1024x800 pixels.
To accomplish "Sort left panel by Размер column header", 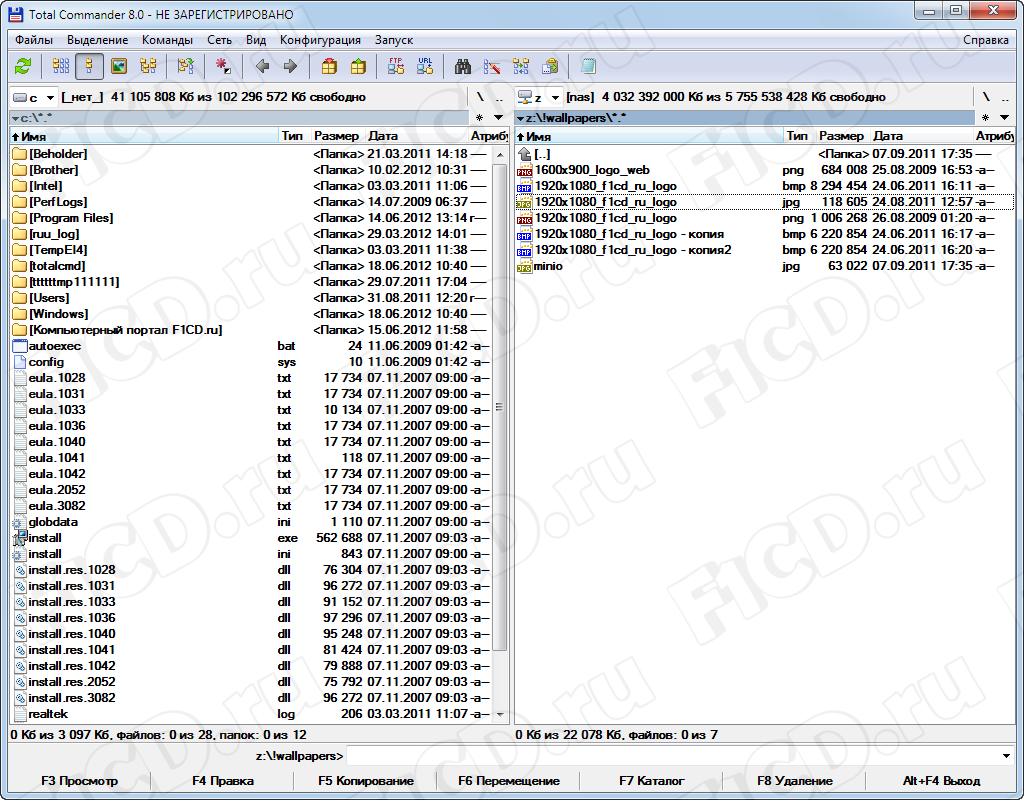I will tap(337, 136).
